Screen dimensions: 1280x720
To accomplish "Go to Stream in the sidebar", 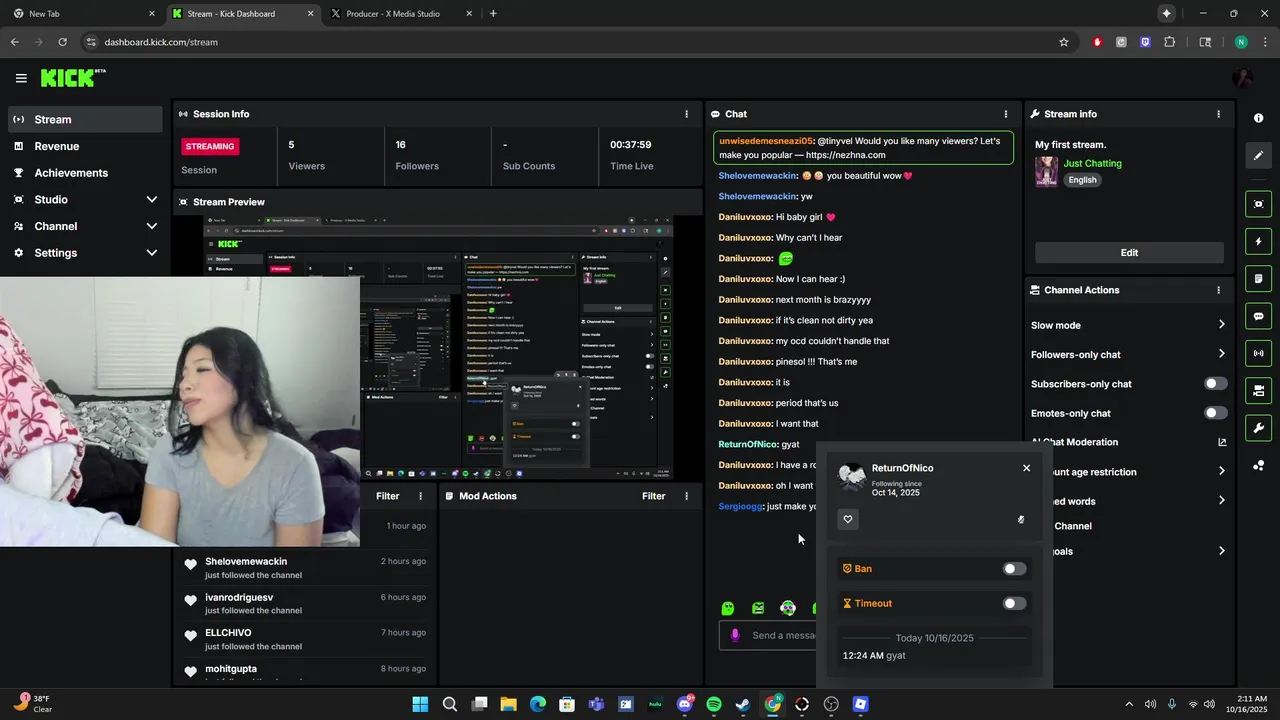I will click(x=86, y=119).
